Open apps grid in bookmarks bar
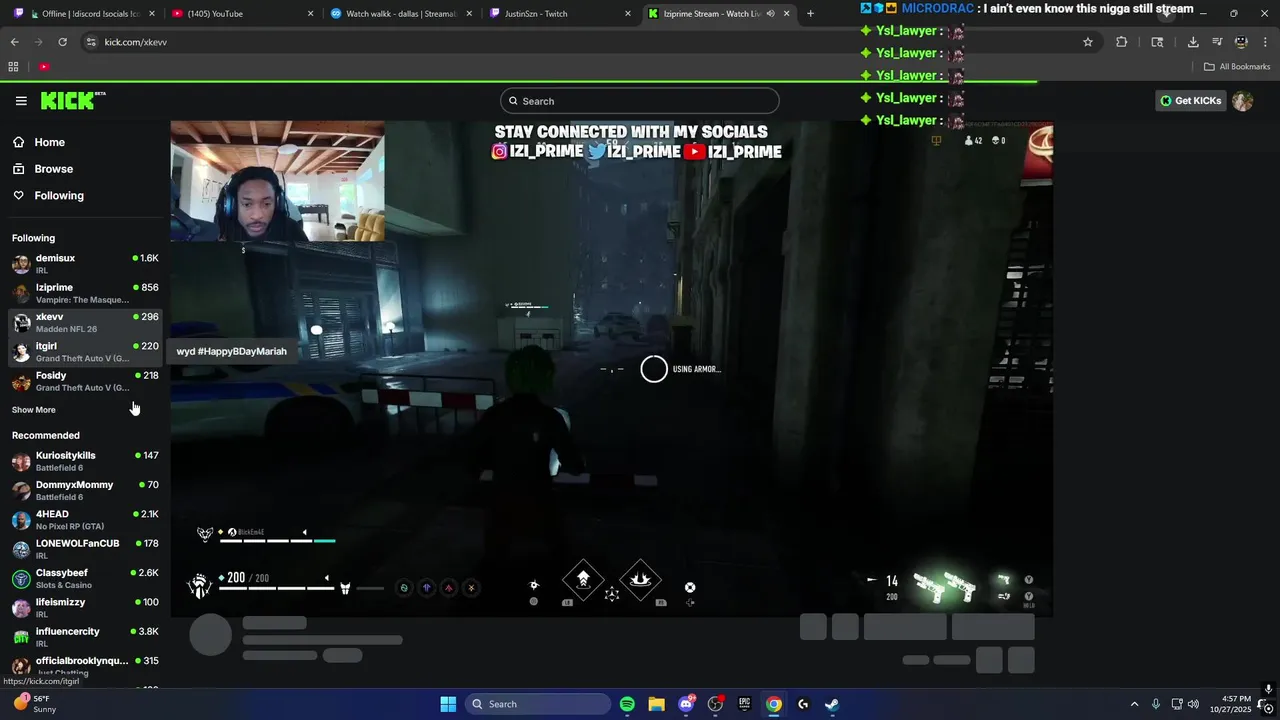The image size is (1280, 720). point(13,67)
